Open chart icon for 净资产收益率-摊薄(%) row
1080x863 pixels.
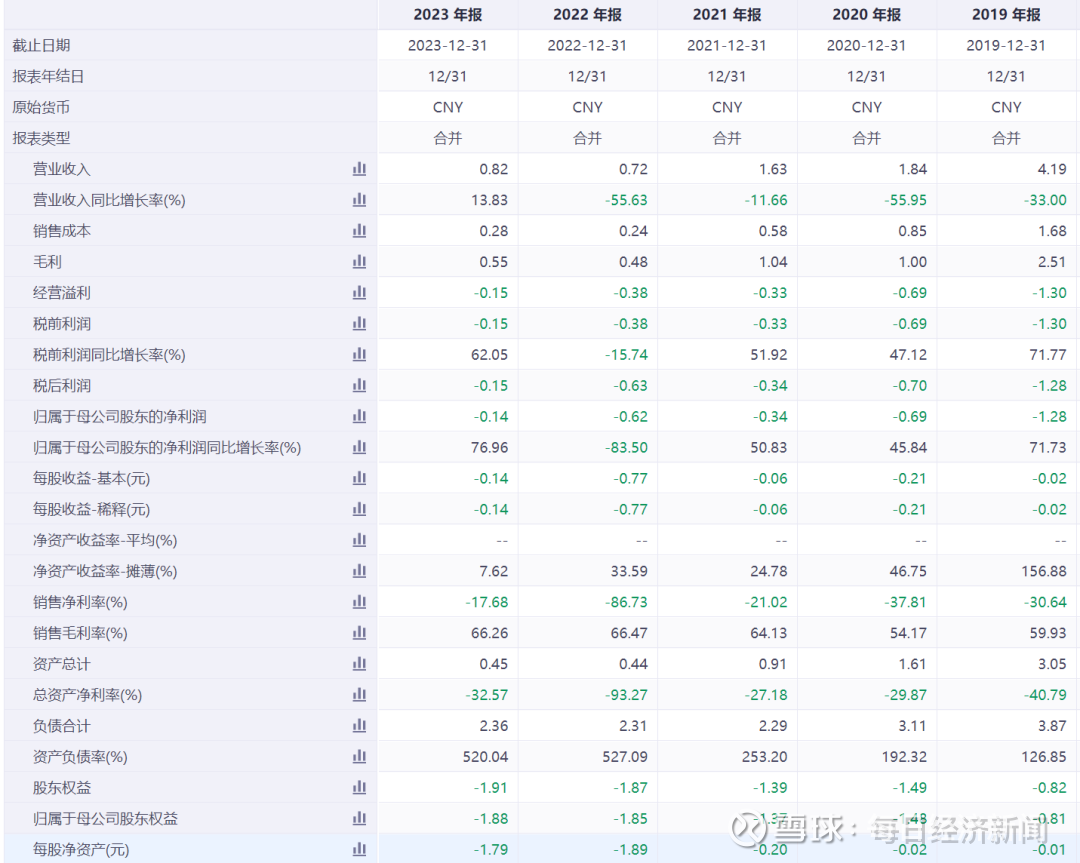(x=360, y=571)
